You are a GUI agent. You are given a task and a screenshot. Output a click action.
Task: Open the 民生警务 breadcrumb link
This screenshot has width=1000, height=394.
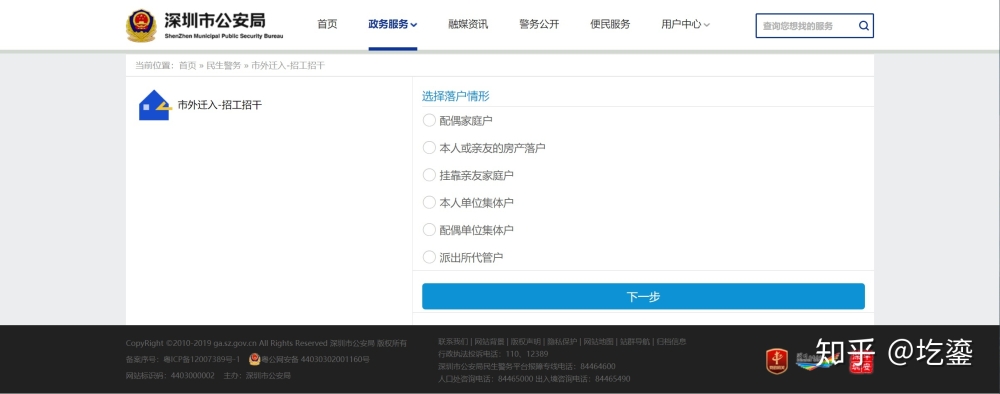[224, 66]
